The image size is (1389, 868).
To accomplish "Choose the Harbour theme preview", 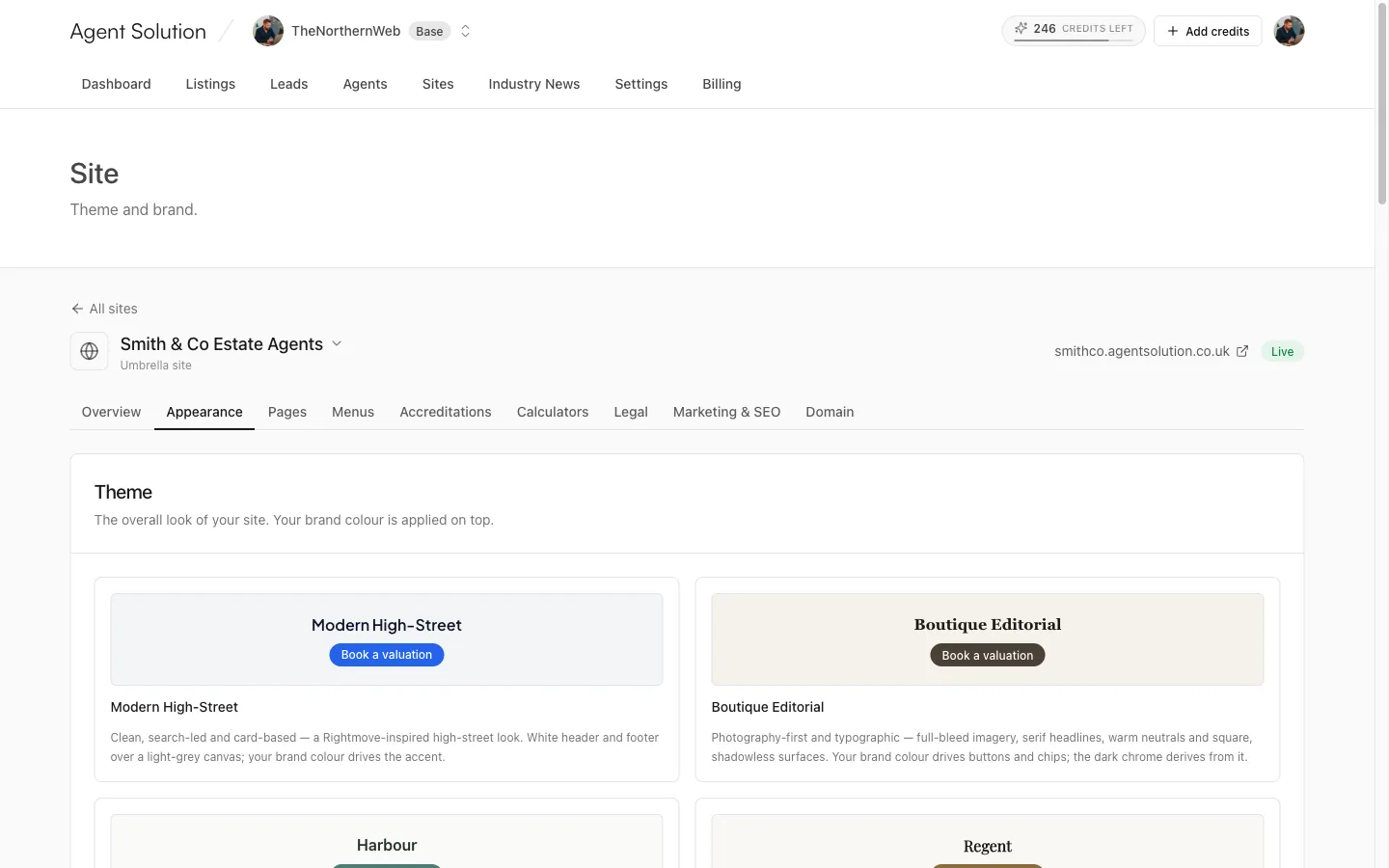I will [387, 839].
